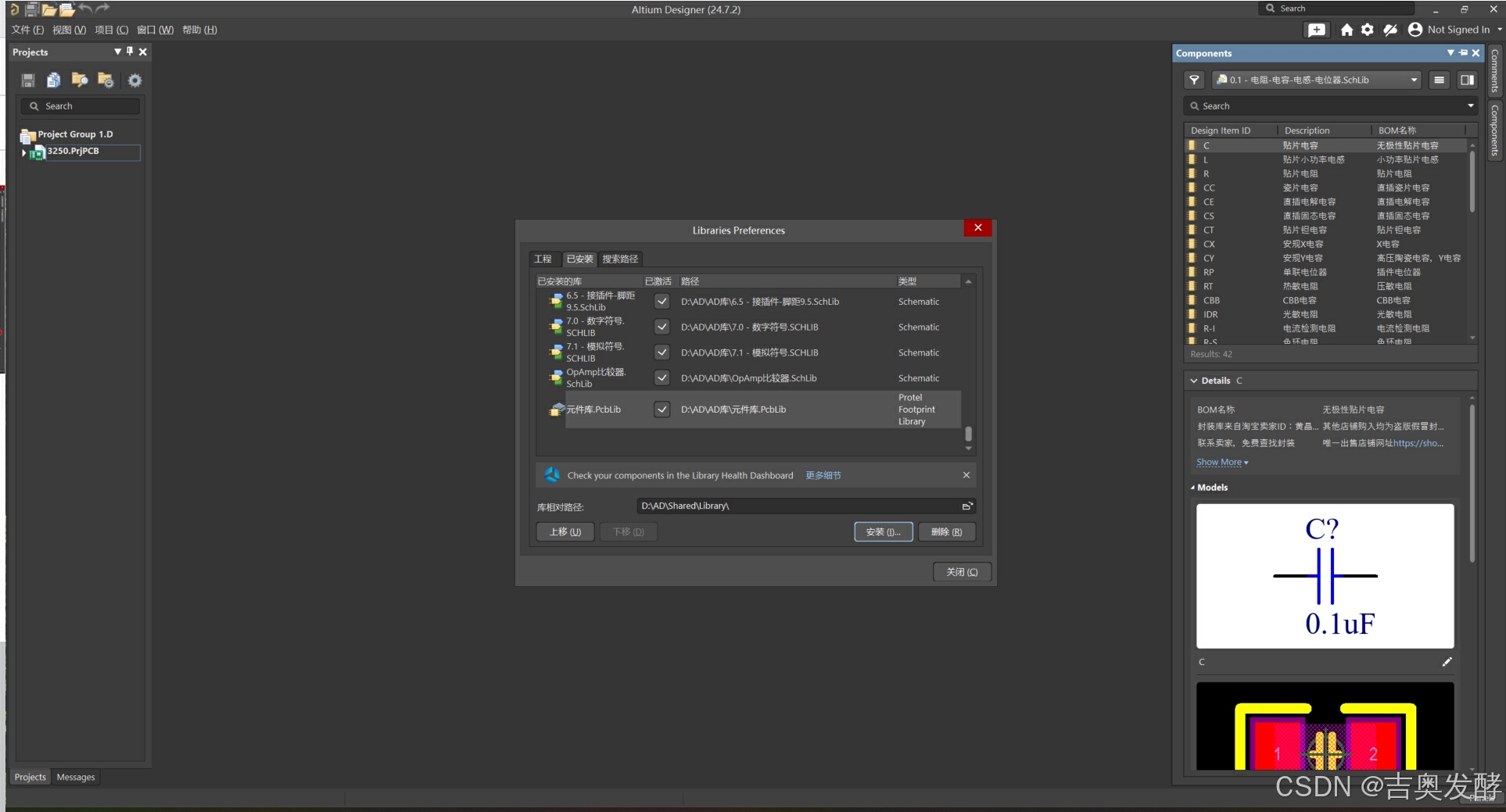The width and height of the screenshot is (1506, 812).
Task: Open the Projects panel dropdown arrow
Action: [x=117, y=52]
